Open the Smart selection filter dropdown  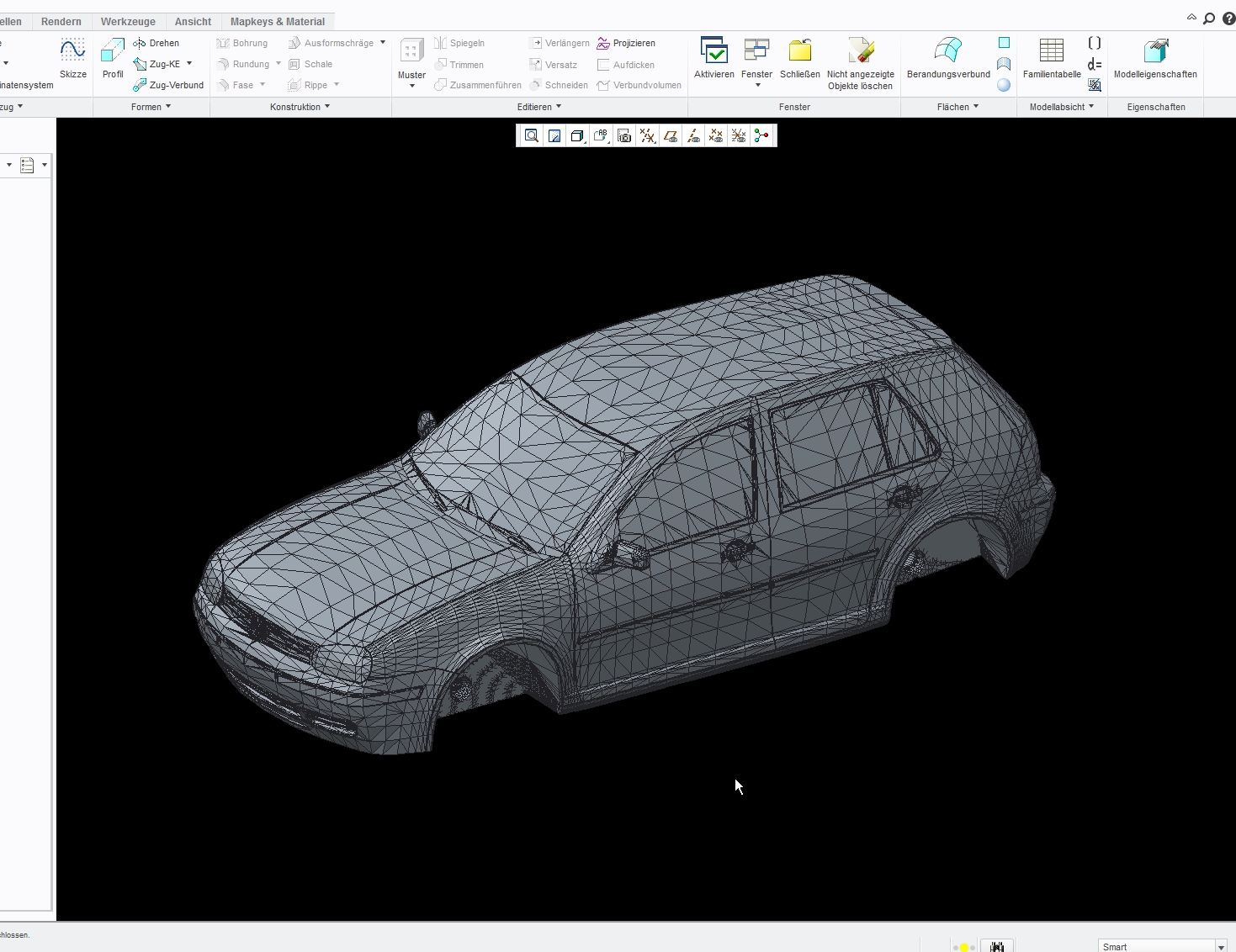coord(1221,947)
